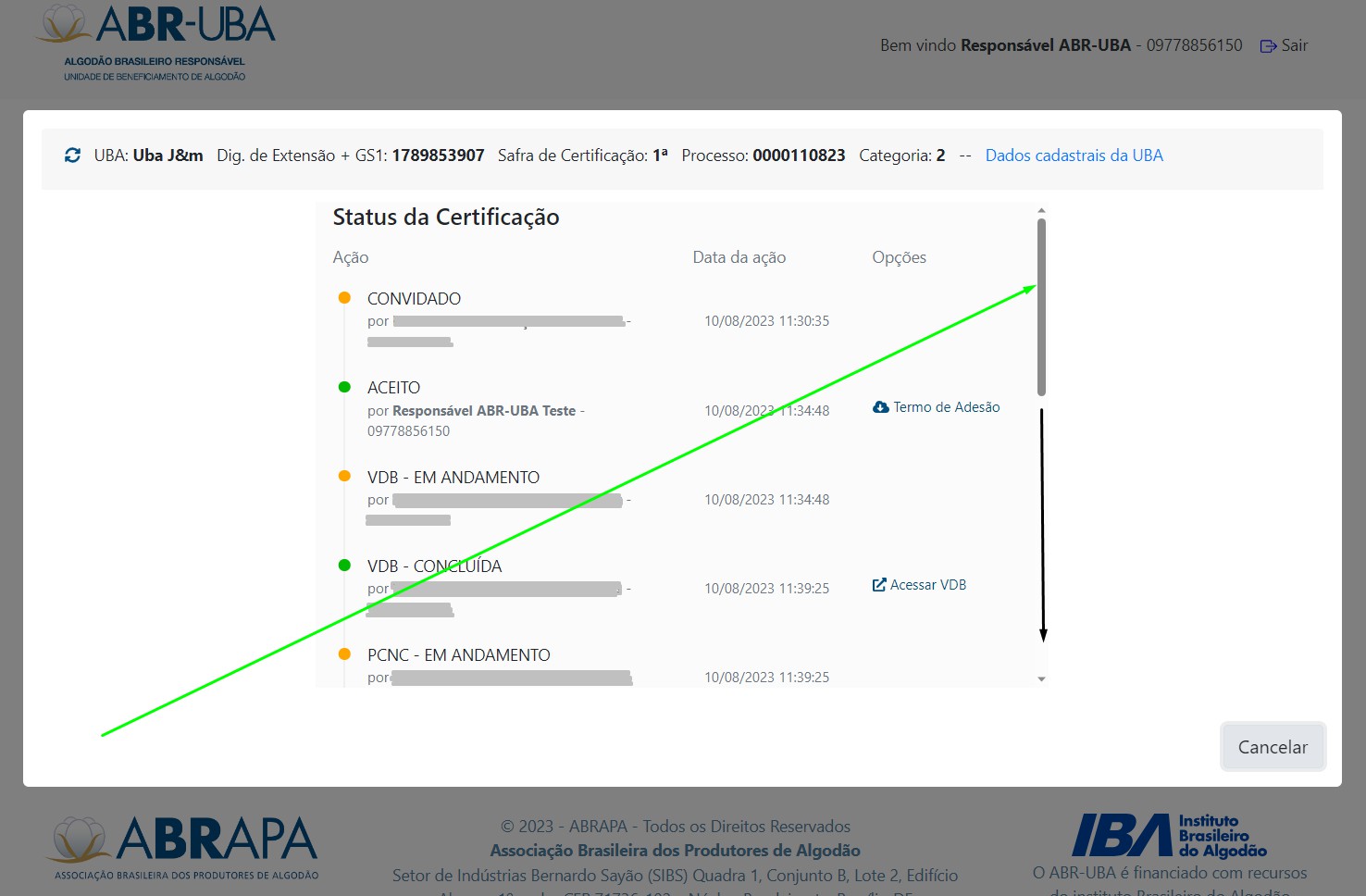Click the scroll down arrow of status list
Viewport: 1366px width, 896px height.
(x=1041, y=679)
